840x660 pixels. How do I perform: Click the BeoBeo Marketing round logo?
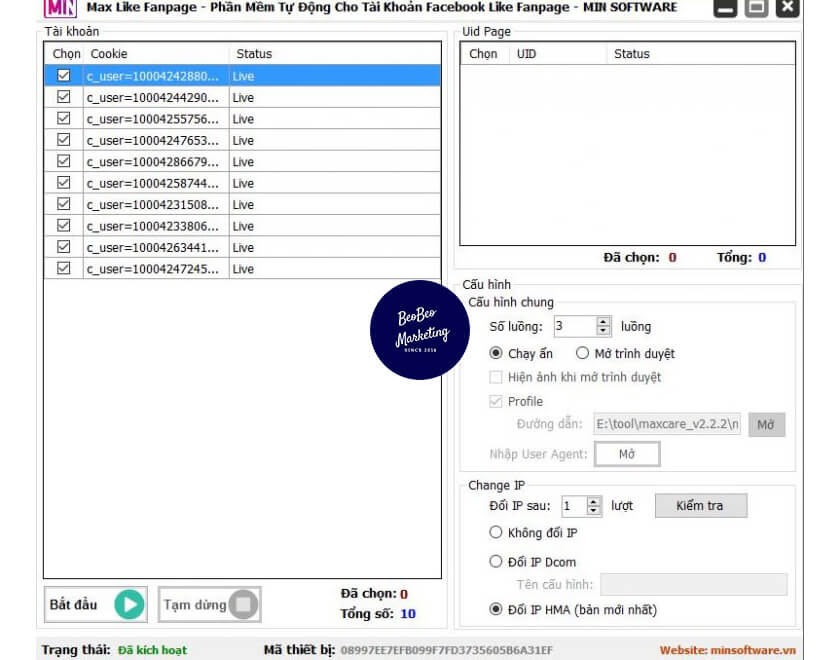pos(423,330)
